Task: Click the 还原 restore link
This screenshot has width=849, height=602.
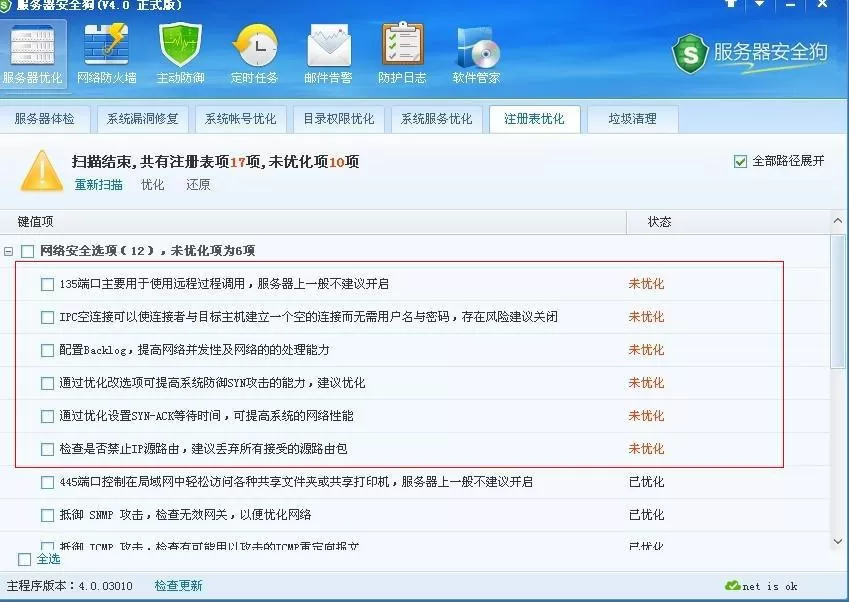Action: (198, 185)
